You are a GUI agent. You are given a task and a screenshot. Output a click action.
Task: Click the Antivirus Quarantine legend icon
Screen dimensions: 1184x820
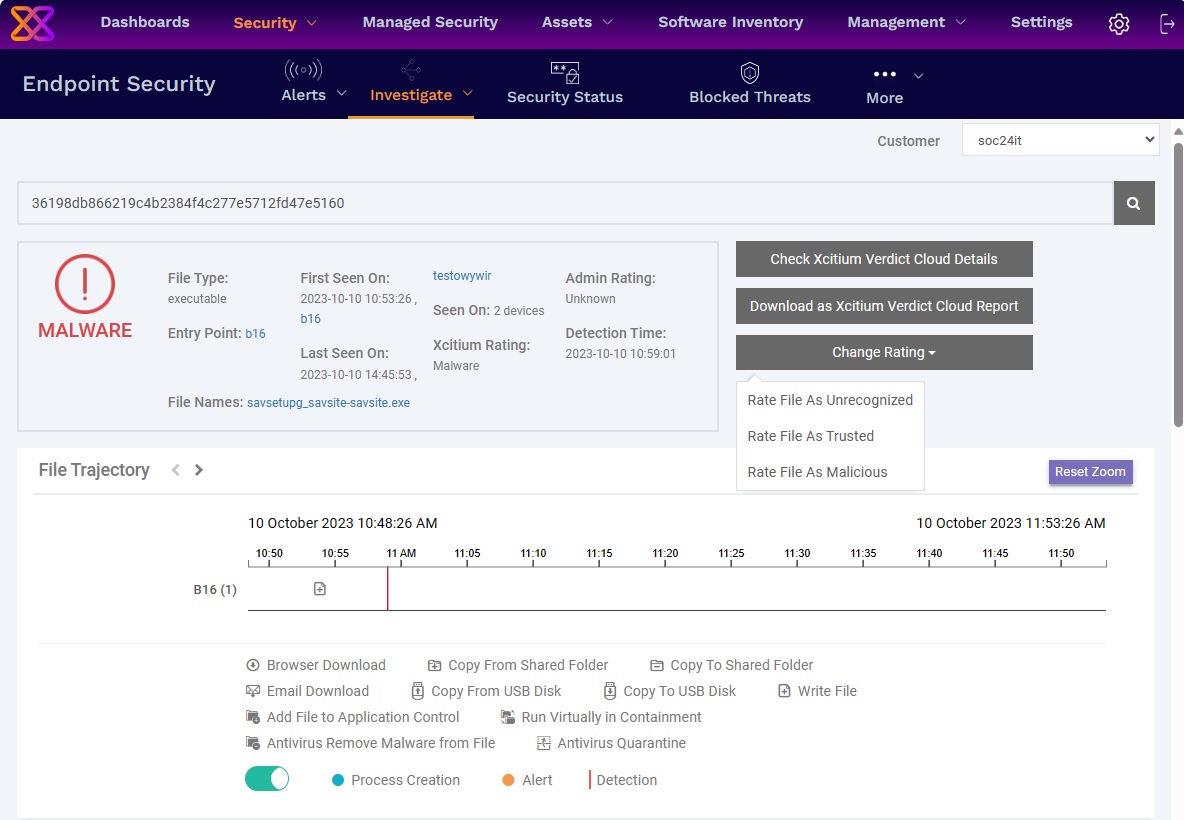tap(544, 743)
